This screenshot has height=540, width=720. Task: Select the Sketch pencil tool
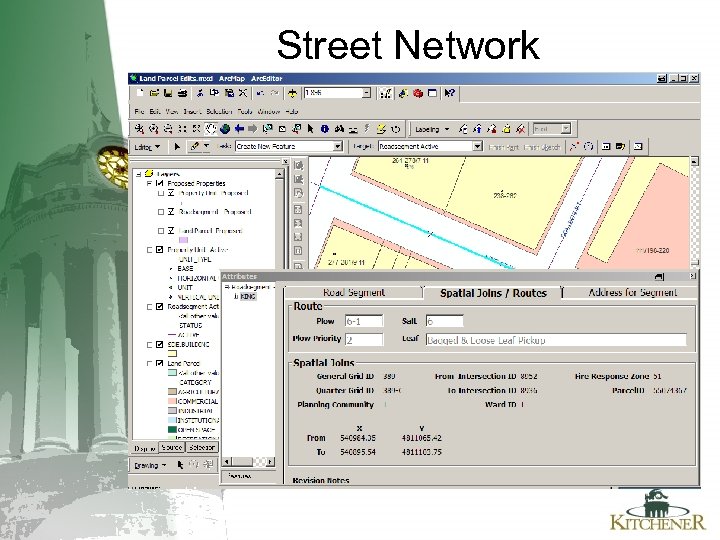point(195,146)
